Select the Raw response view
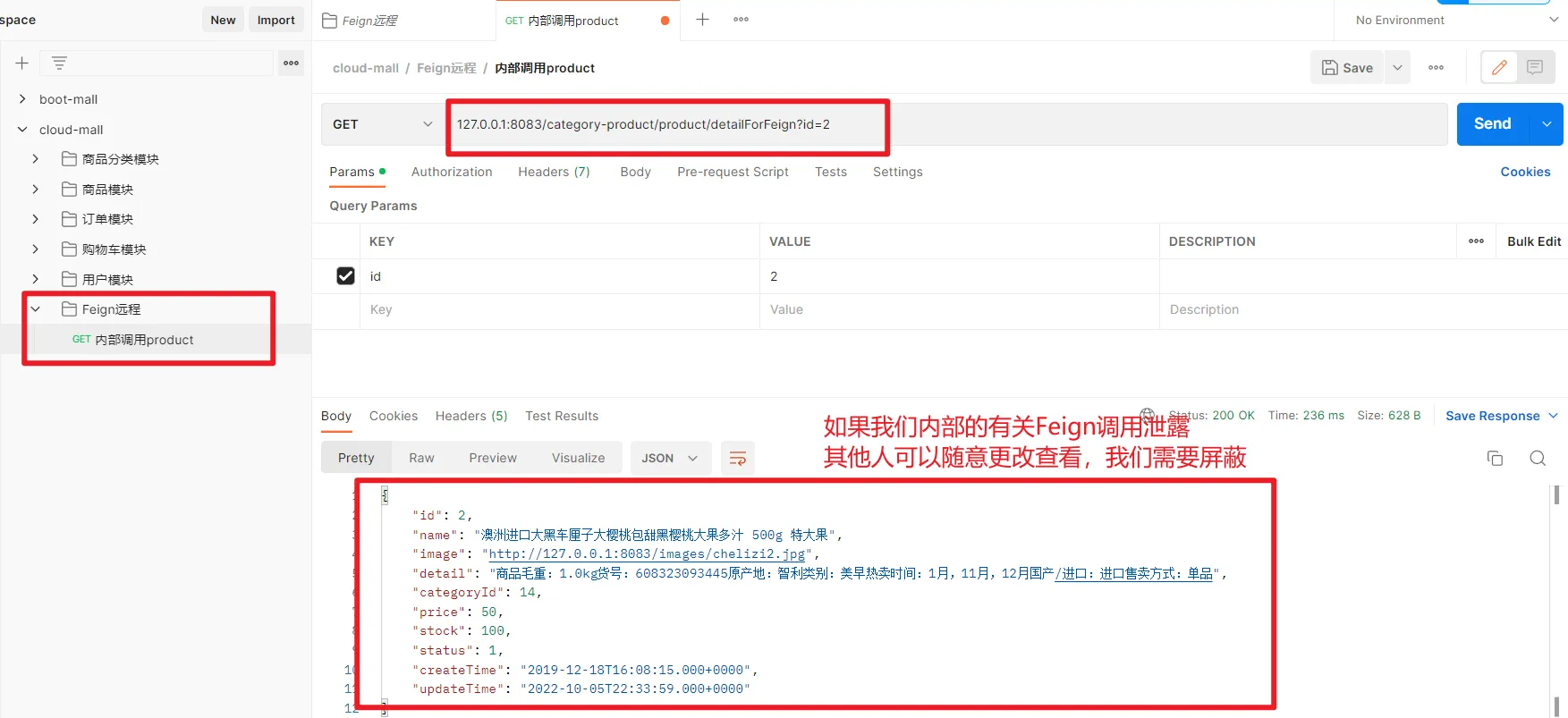Screen dimensions: 1568x718 [421, 459]
